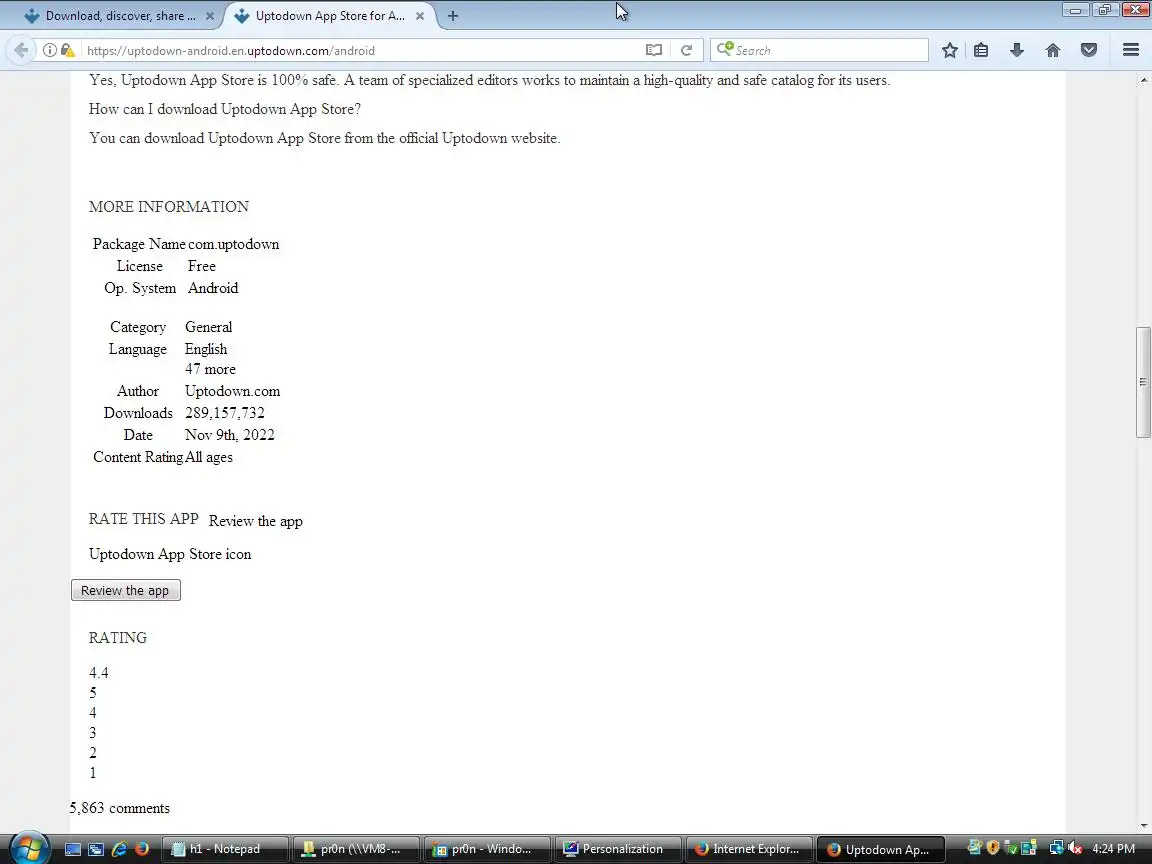
Task: Click the 'General' category link
Action: 209,327
